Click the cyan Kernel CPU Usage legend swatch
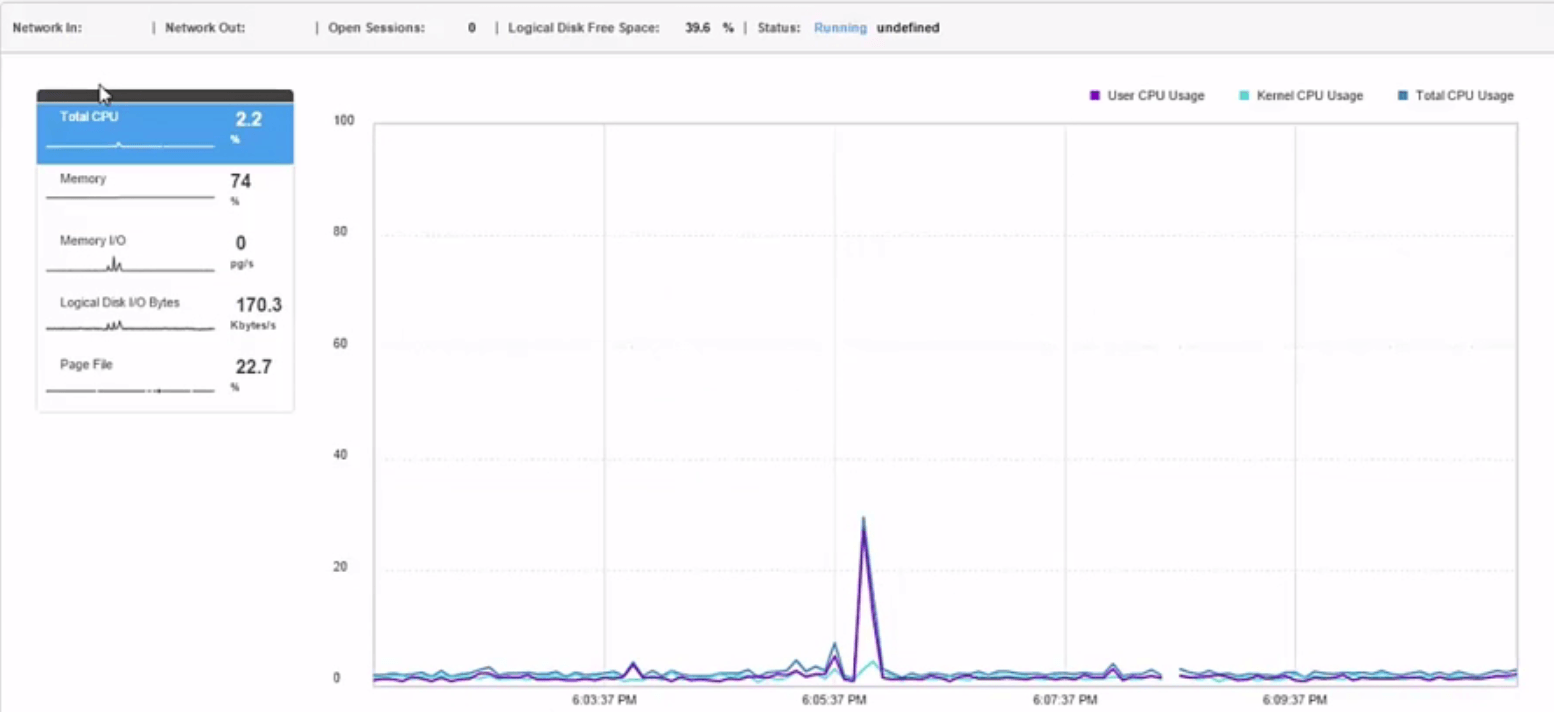 [x=1244, y=96]
